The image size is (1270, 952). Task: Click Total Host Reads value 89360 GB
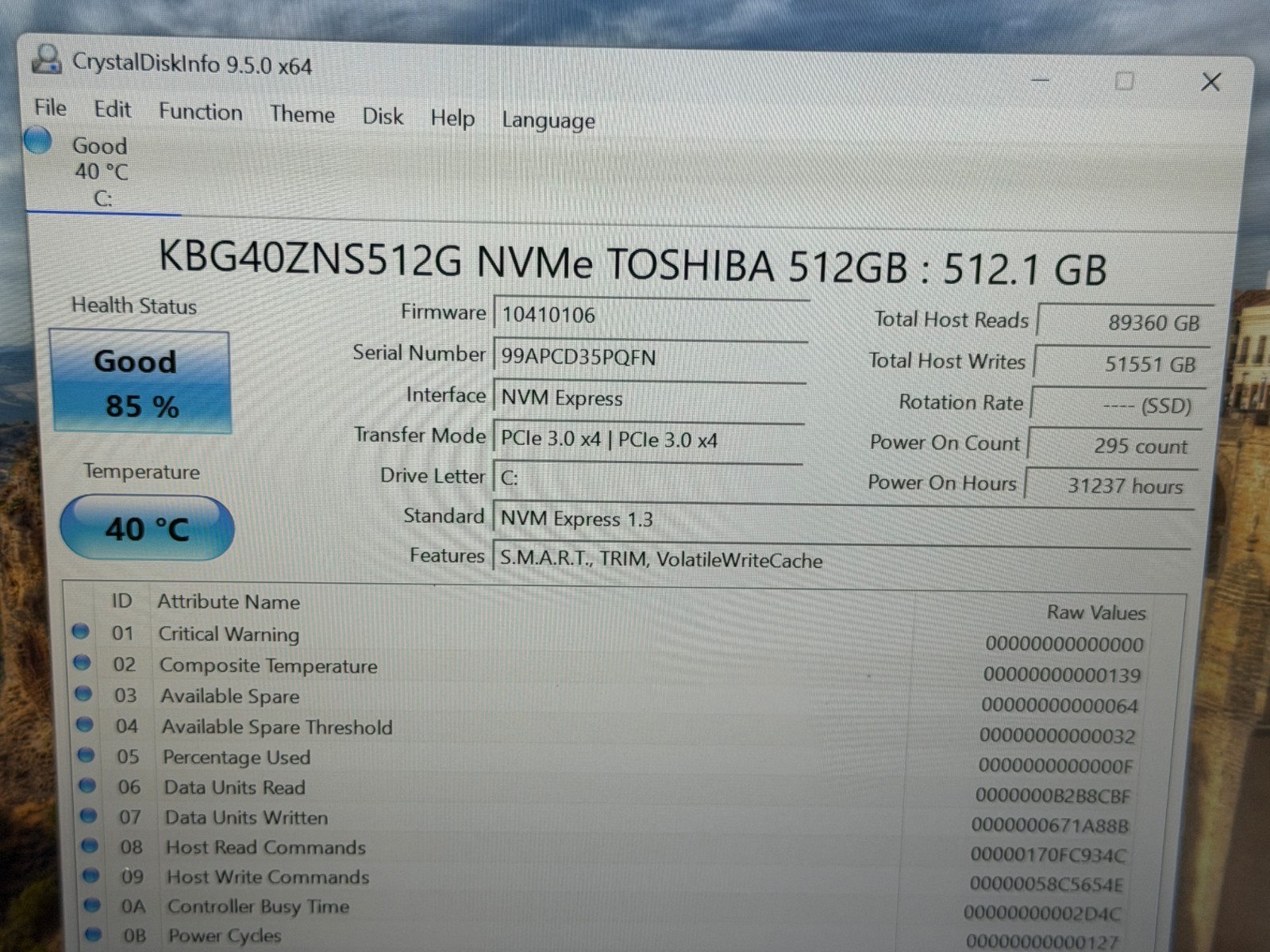1126,322
